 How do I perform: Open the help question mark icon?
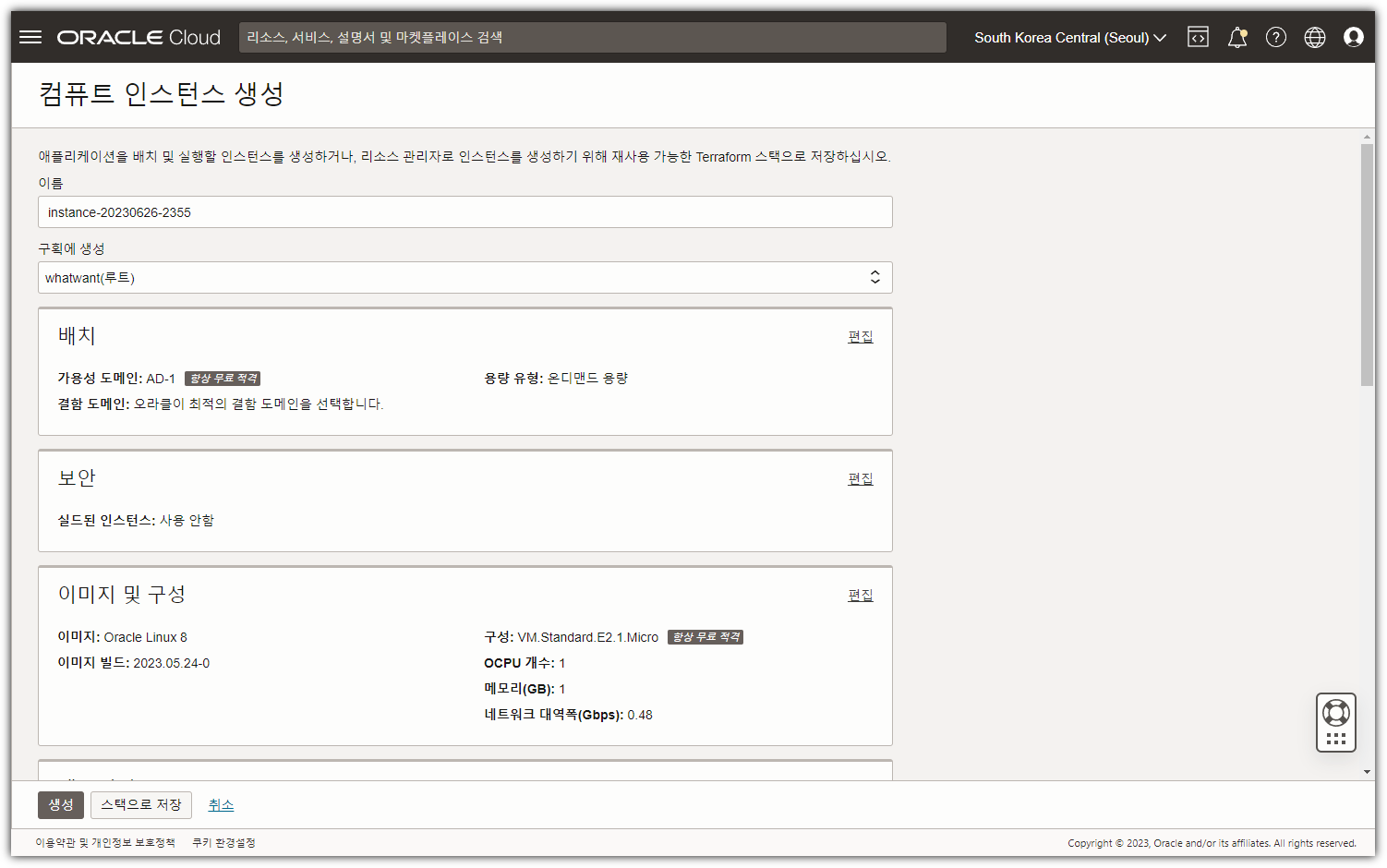pos(1276,37)
